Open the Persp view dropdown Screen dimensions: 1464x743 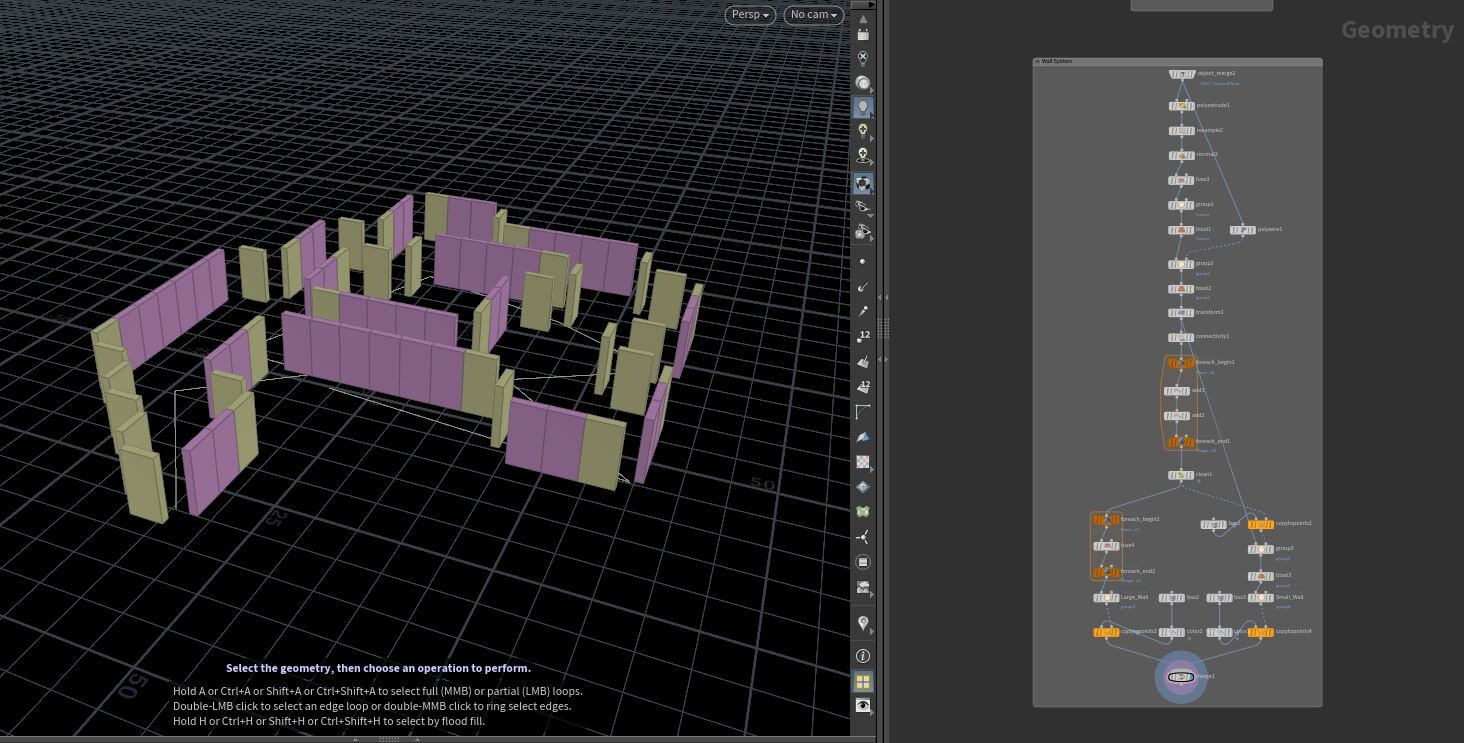coord(748,15)
